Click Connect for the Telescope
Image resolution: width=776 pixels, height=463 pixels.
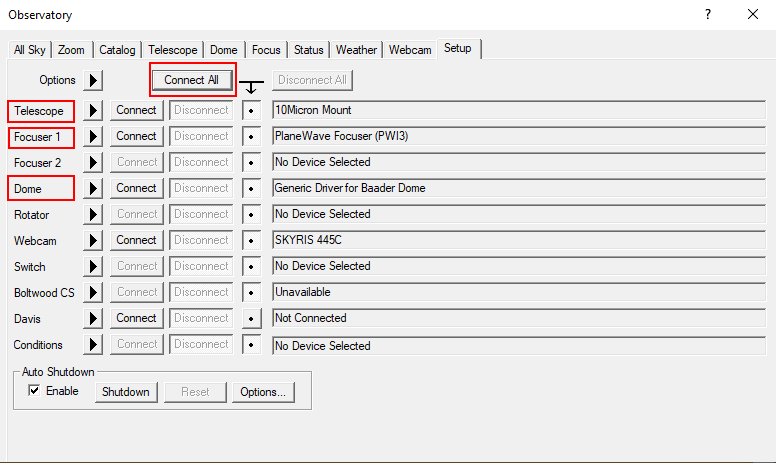[136, 110]
